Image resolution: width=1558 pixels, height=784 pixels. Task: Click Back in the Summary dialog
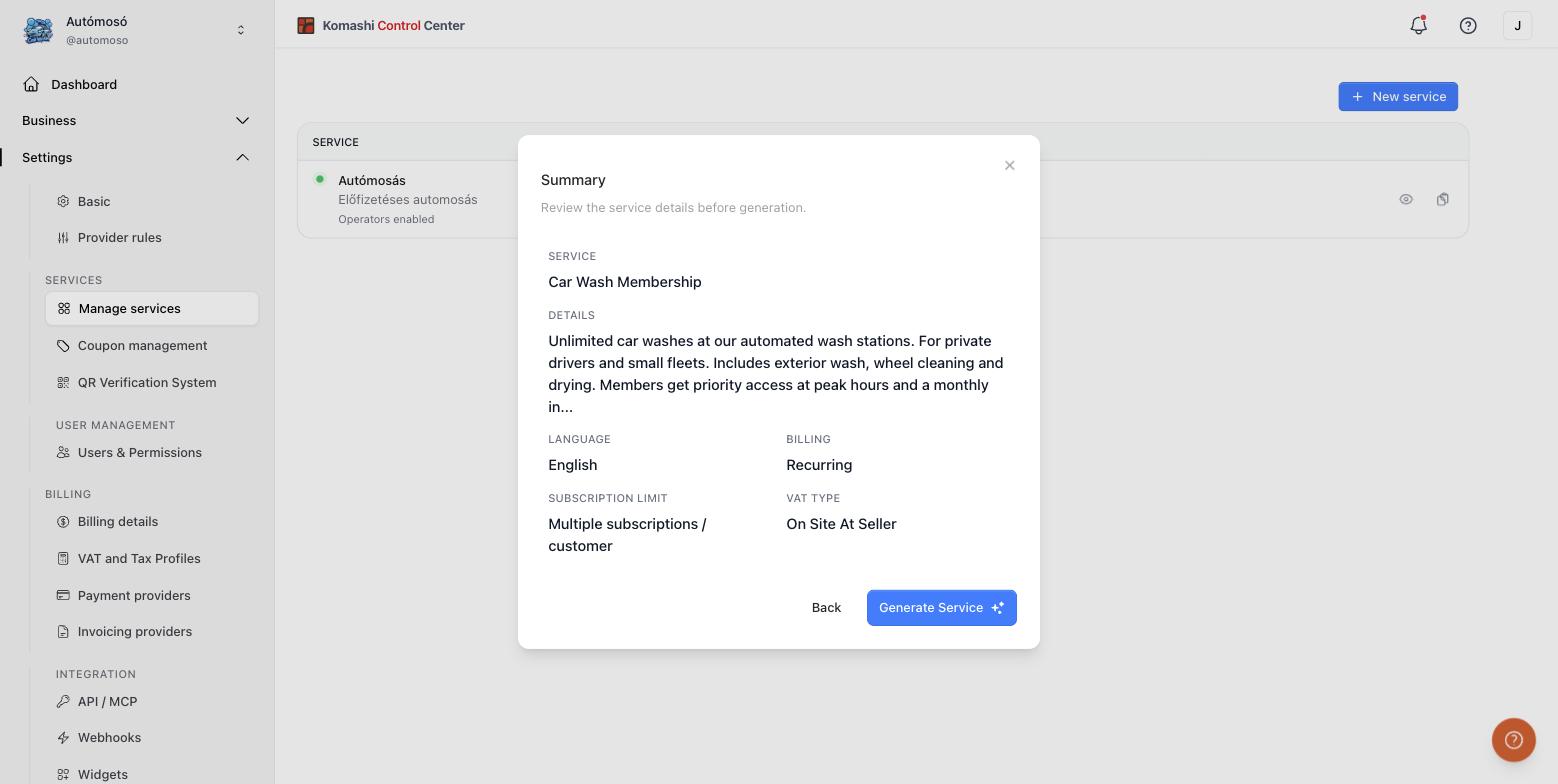(826, 607)
